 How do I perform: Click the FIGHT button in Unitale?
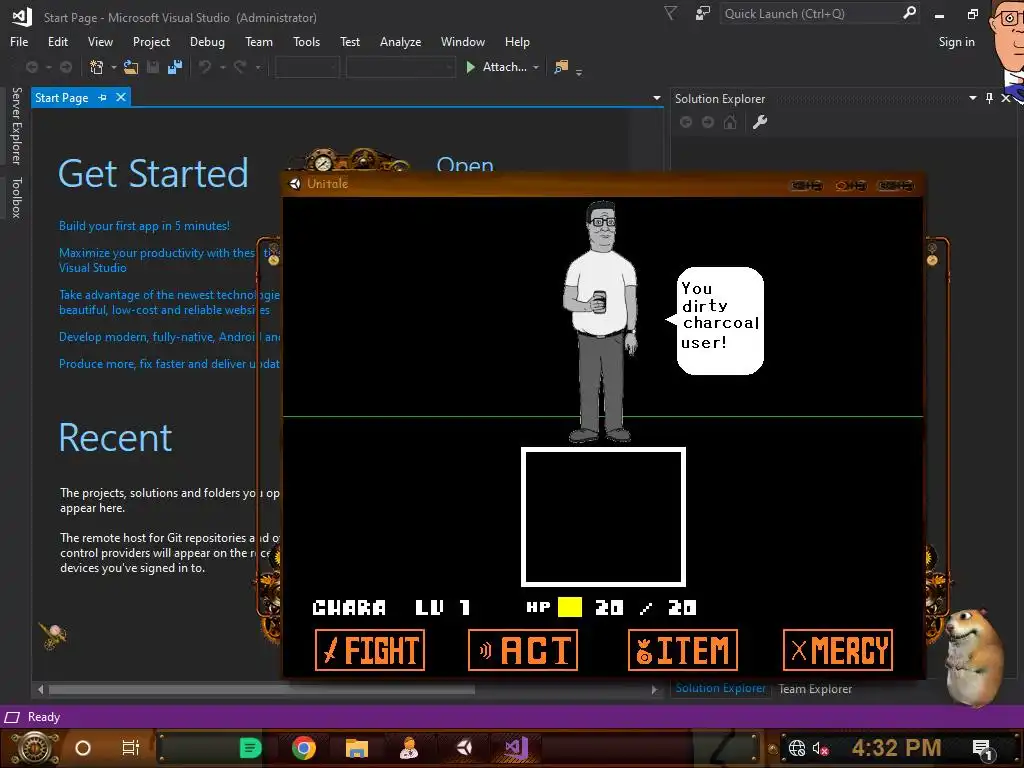tap(370, 650)
